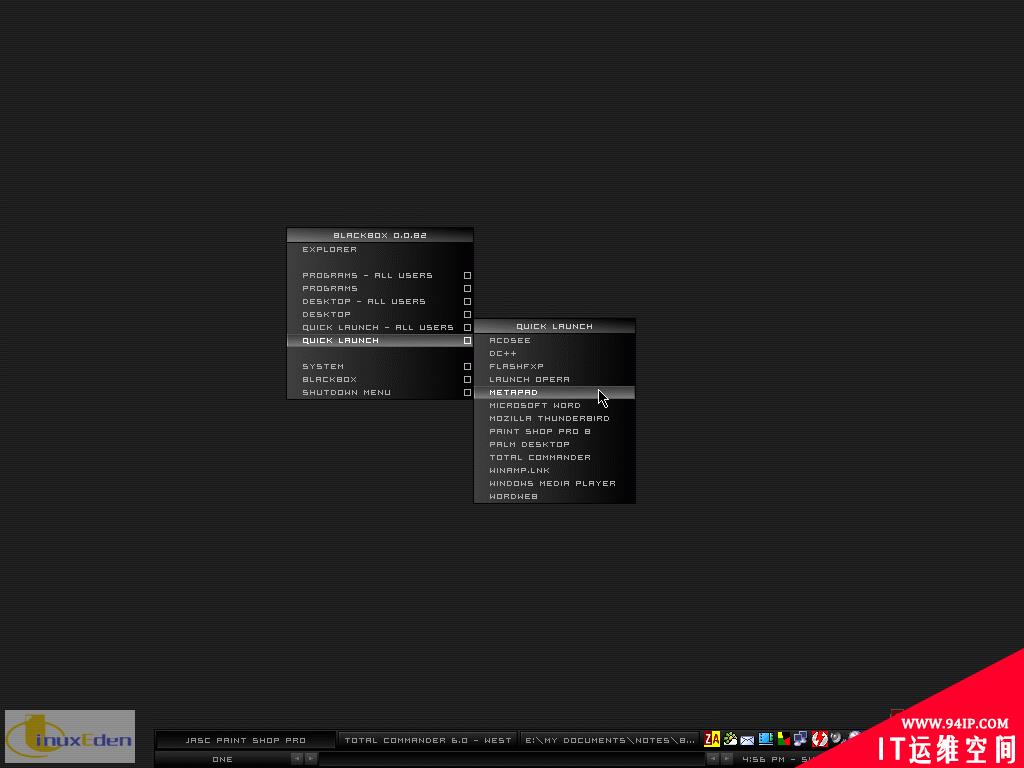This screenshot has width=1024, height=768.
Task: Click the gray speaker tray icon
Action: [836, 739]
